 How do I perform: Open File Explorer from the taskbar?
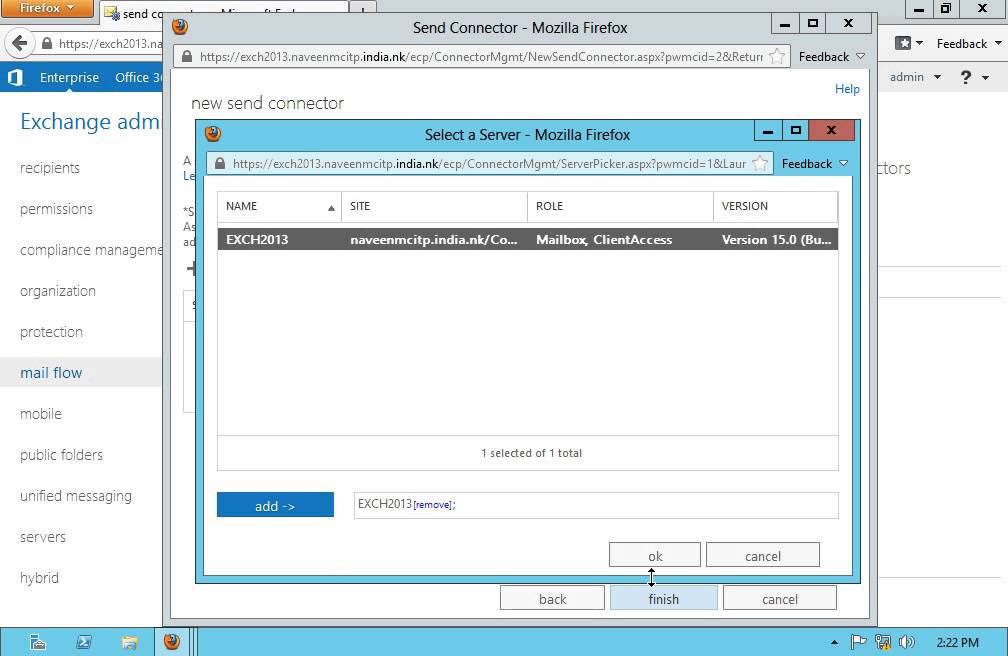pyautogui.click(x=129, y=642)
